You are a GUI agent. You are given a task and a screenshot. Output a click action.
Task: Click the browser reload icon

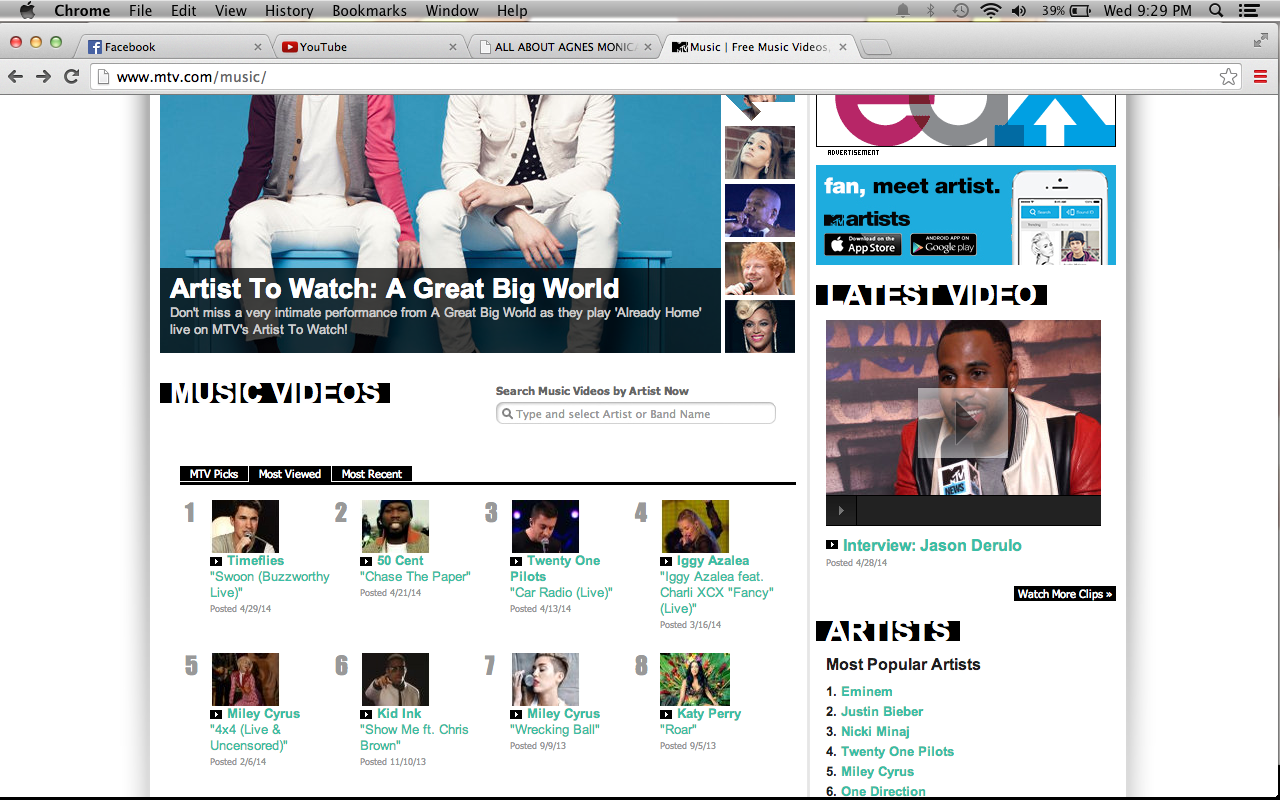[x=71, y=77]
